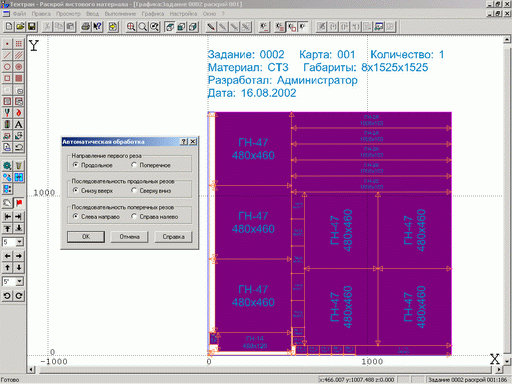512x384 pixels.
Task: Expand the angle dropdown showing 5°
Action: [x=20, y=281]
